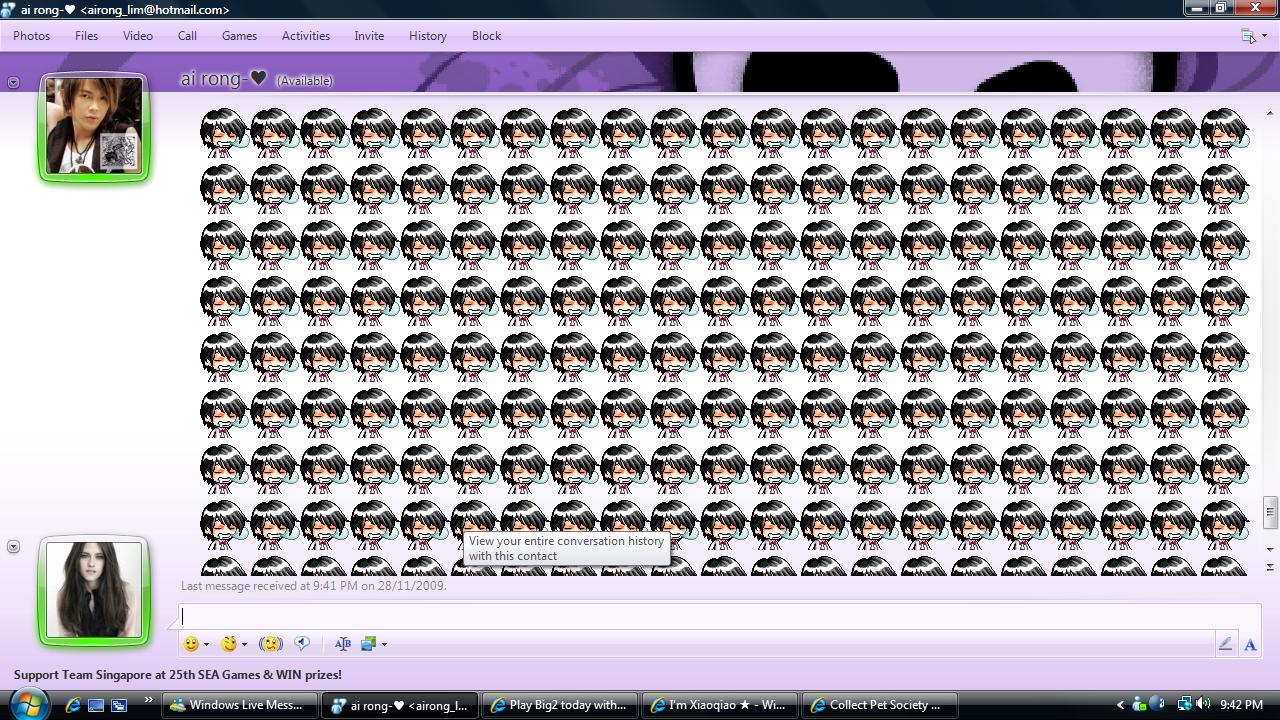Click Support Team Singapore SEA Games link
The image size is (1280, 720).
click(x=178, y=675)
